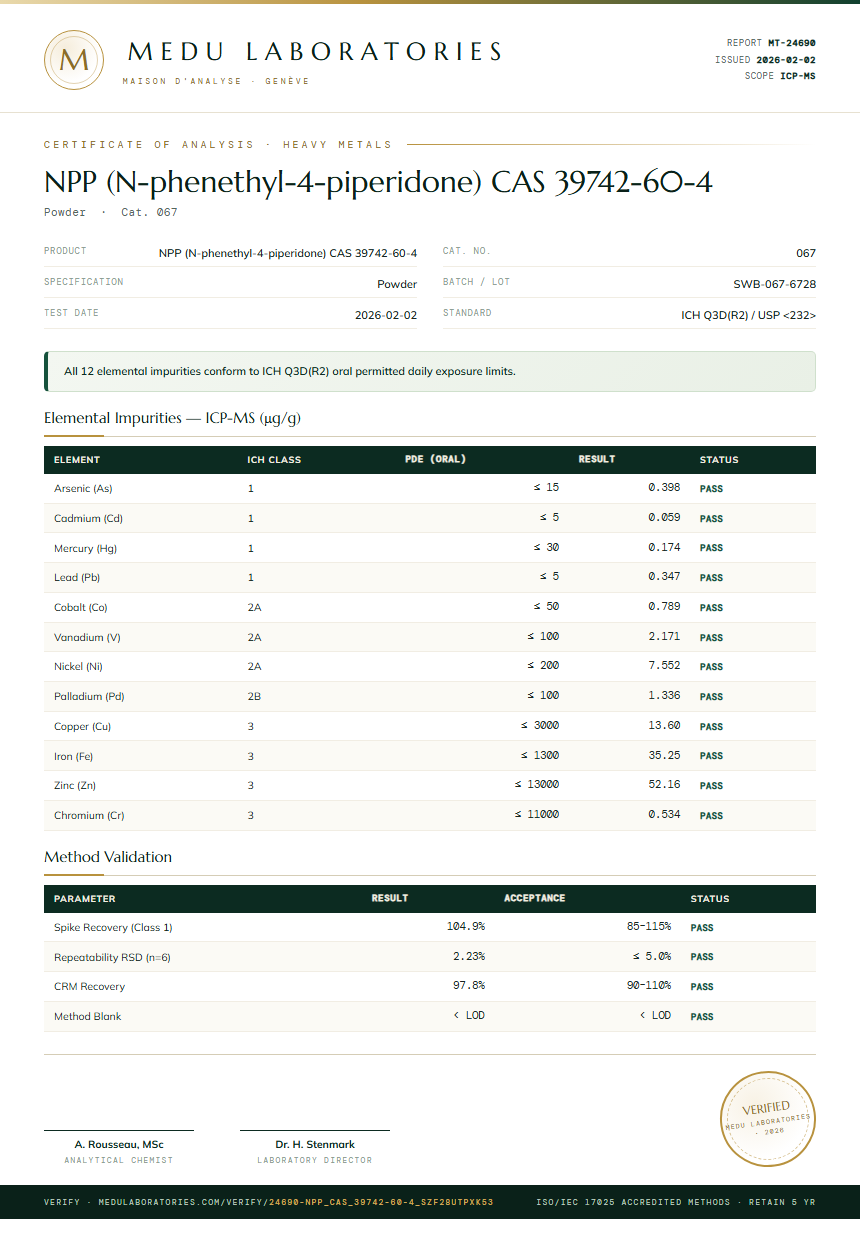Click issued date 2026-02-02 in header
This screenshot has height=1249, width=860.
click(x=786, y=60)
